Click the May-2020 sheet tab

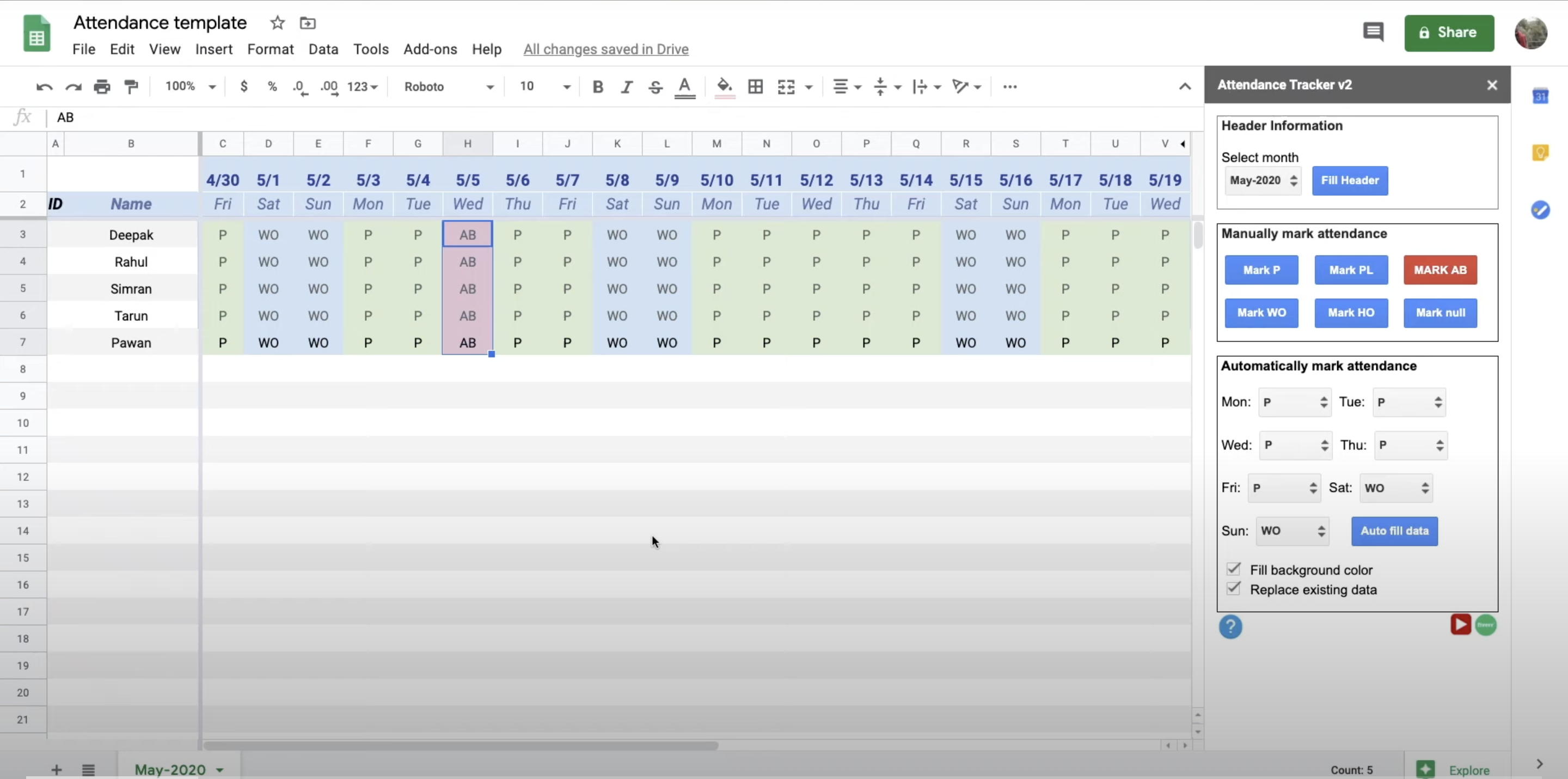pos(170,769)
